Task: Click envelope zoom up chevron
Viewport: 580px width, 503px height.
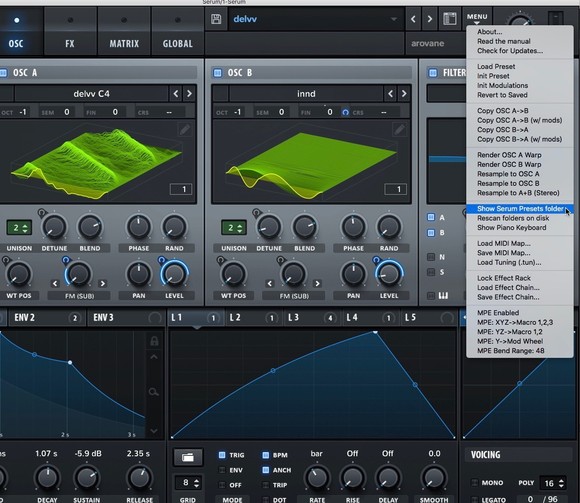Action: 154,357
